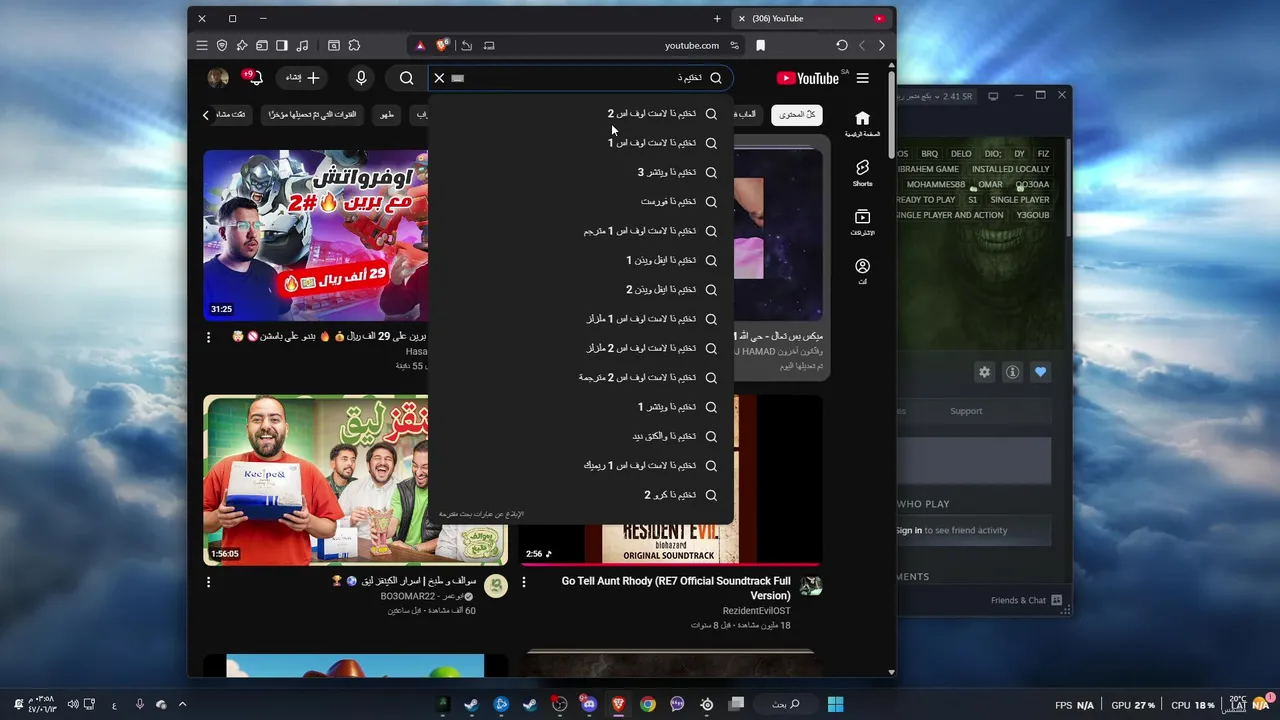The height and width of the screenshot is (720, 1280).
Task: Click the Brave Shields lion icon
Action: 442,46
